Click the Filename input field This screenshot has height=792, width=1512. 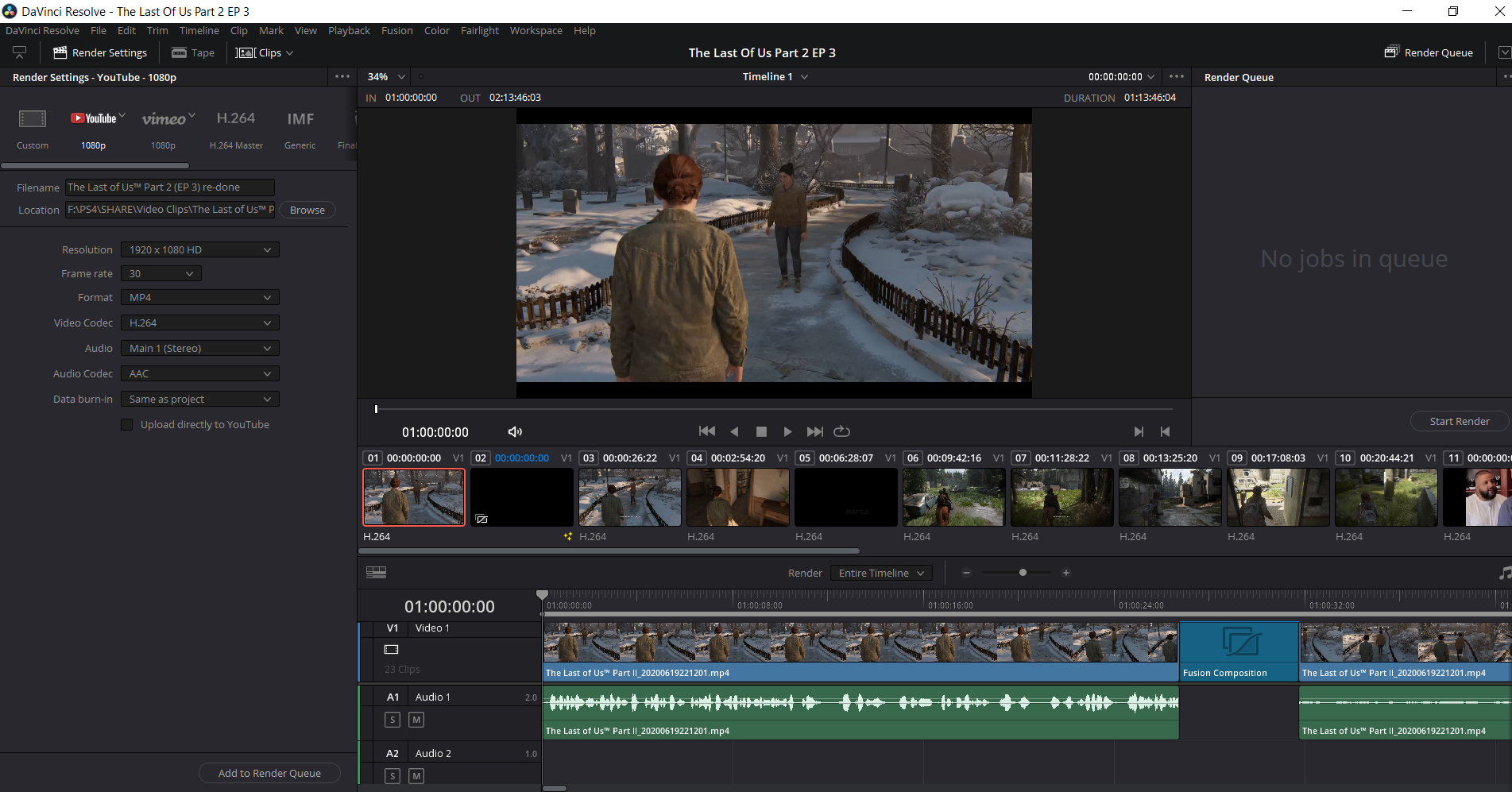[169, 187]
